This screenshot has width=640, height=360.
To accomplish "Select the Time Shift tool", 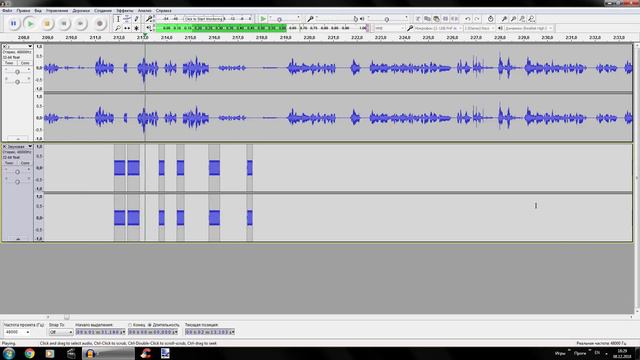I will point(127,28).
